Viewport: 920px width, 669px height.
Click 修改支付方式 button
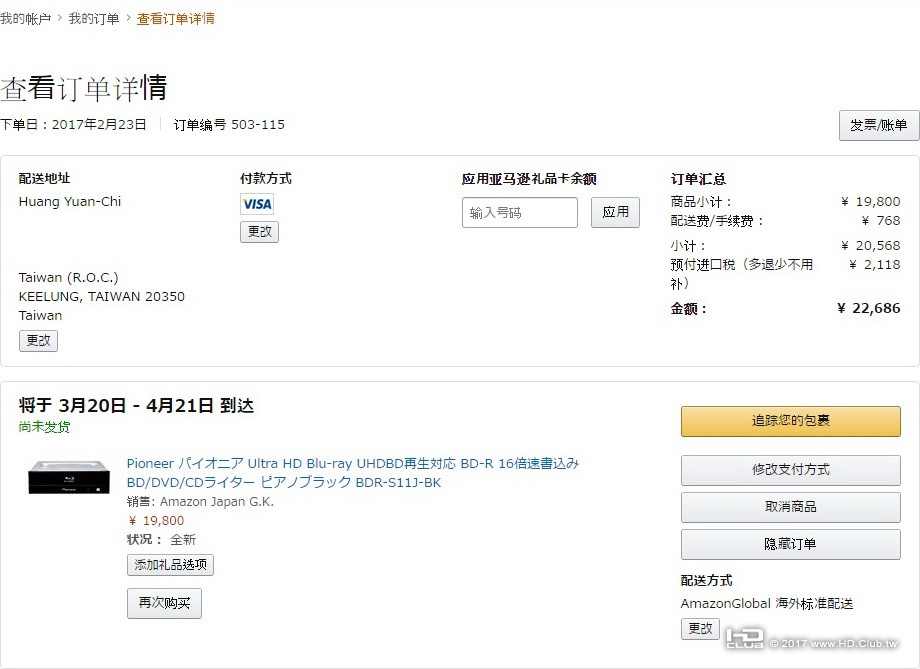click(x=790, y=470)
